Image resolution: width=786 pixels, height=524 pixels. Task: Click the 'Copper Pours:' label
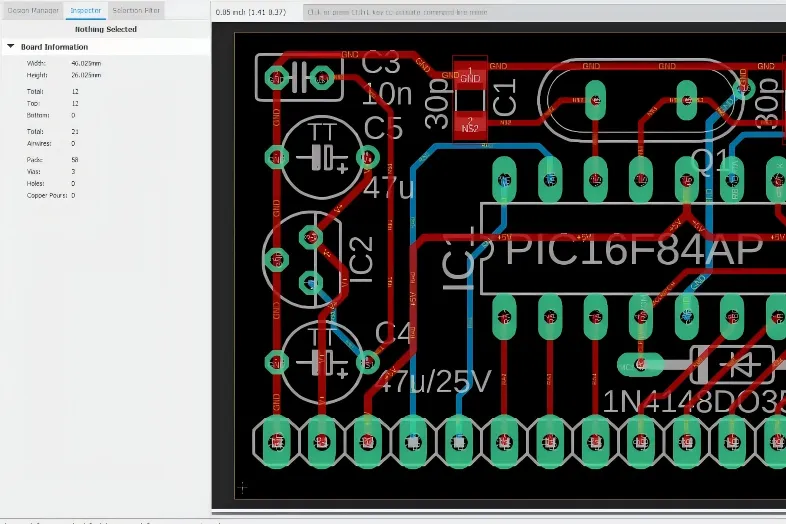click(x=47, y=196)
